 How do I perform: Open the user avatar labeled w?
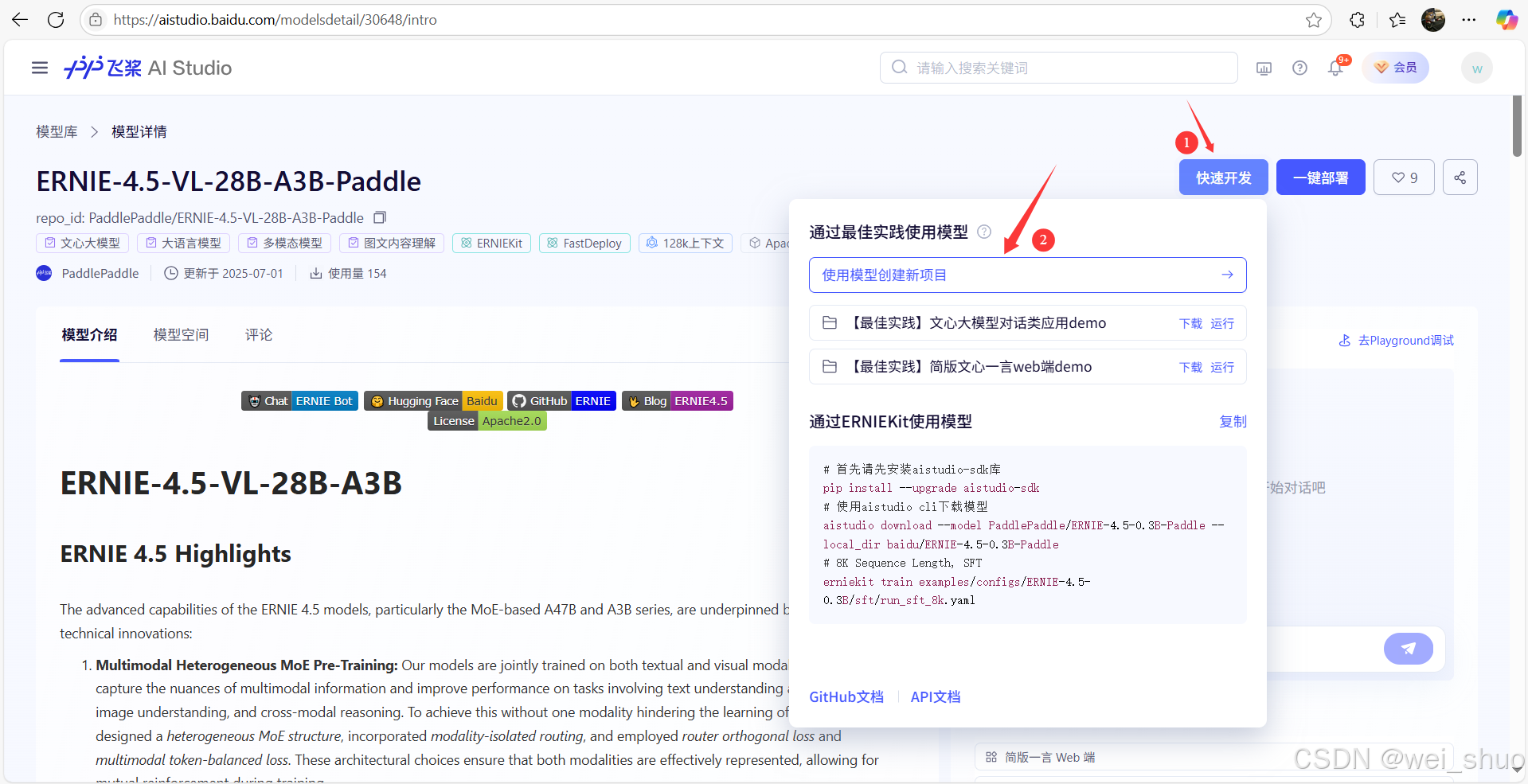(1477, 68)
